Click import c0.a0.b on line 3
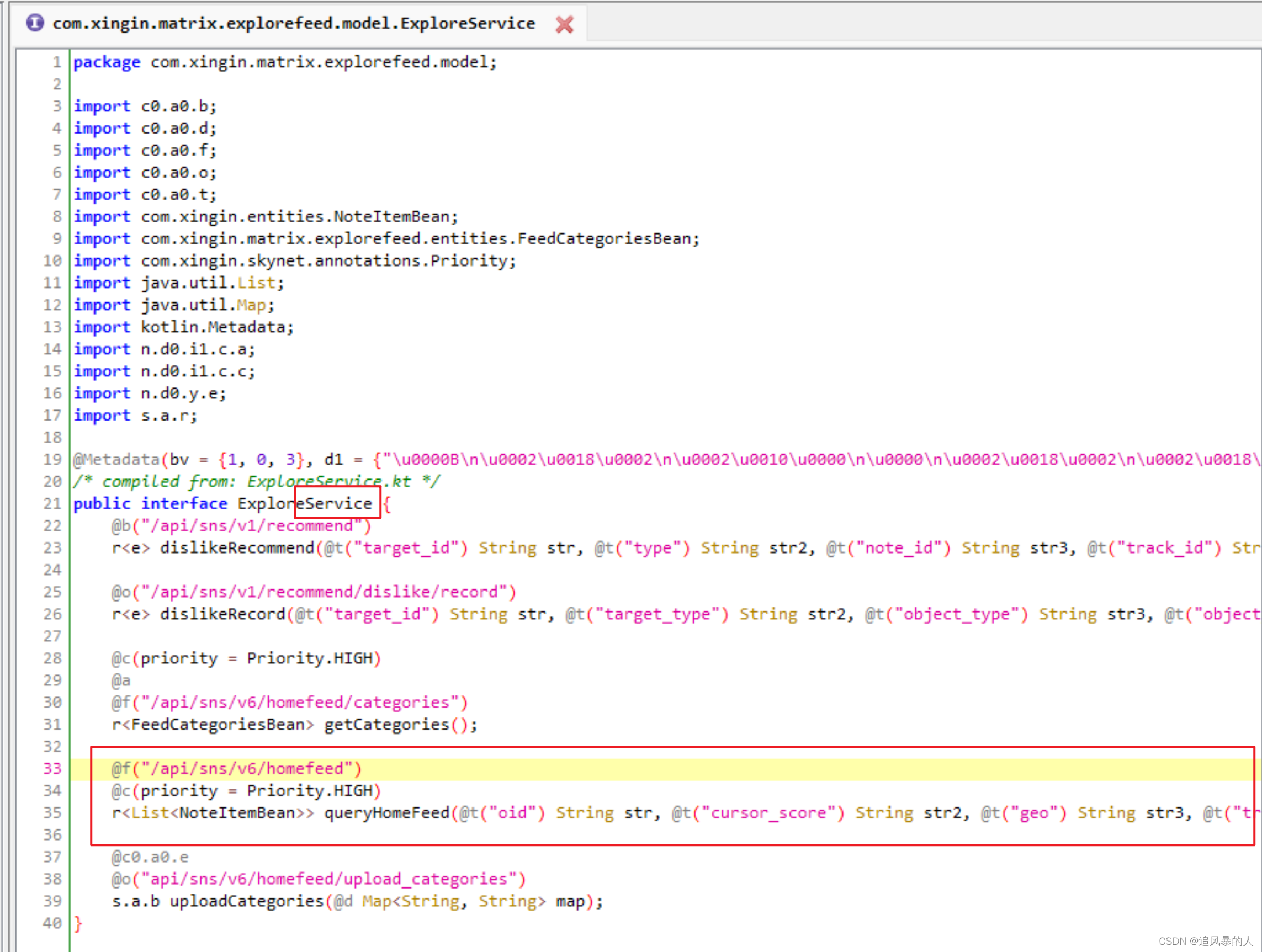This screenshot has height=952, width=1262. coord(145,106)
